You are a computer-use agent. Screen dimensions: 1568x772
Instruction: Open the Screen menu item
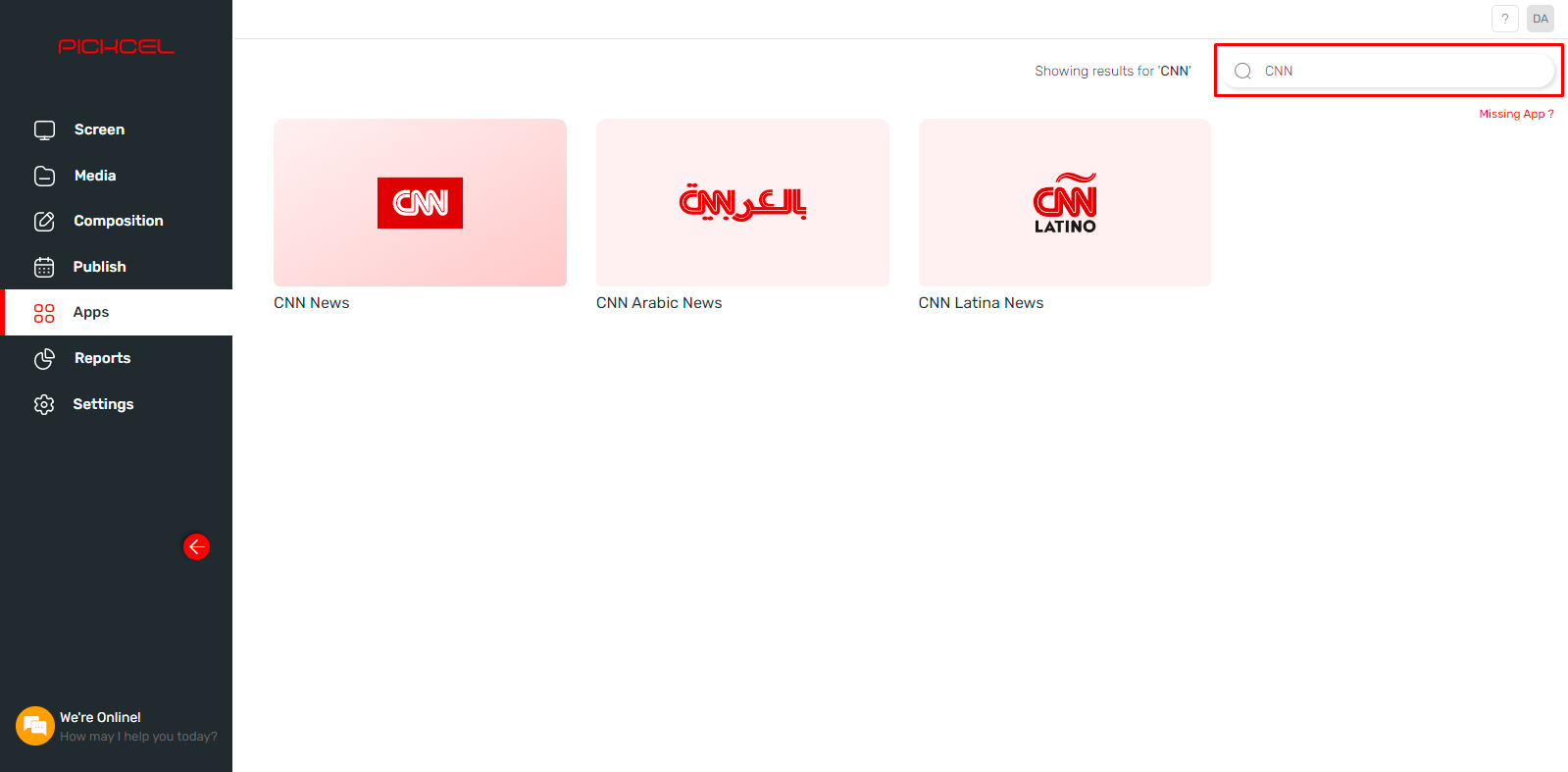click(118, 129)
